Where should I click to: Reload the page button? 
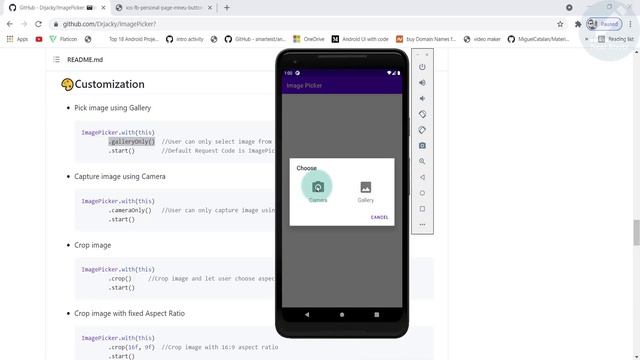(38, 24)
